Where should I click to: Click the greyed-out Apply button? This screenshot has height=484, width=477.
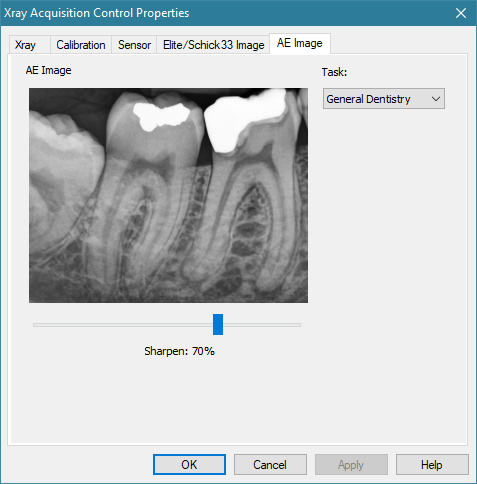(x=351, y=464)
